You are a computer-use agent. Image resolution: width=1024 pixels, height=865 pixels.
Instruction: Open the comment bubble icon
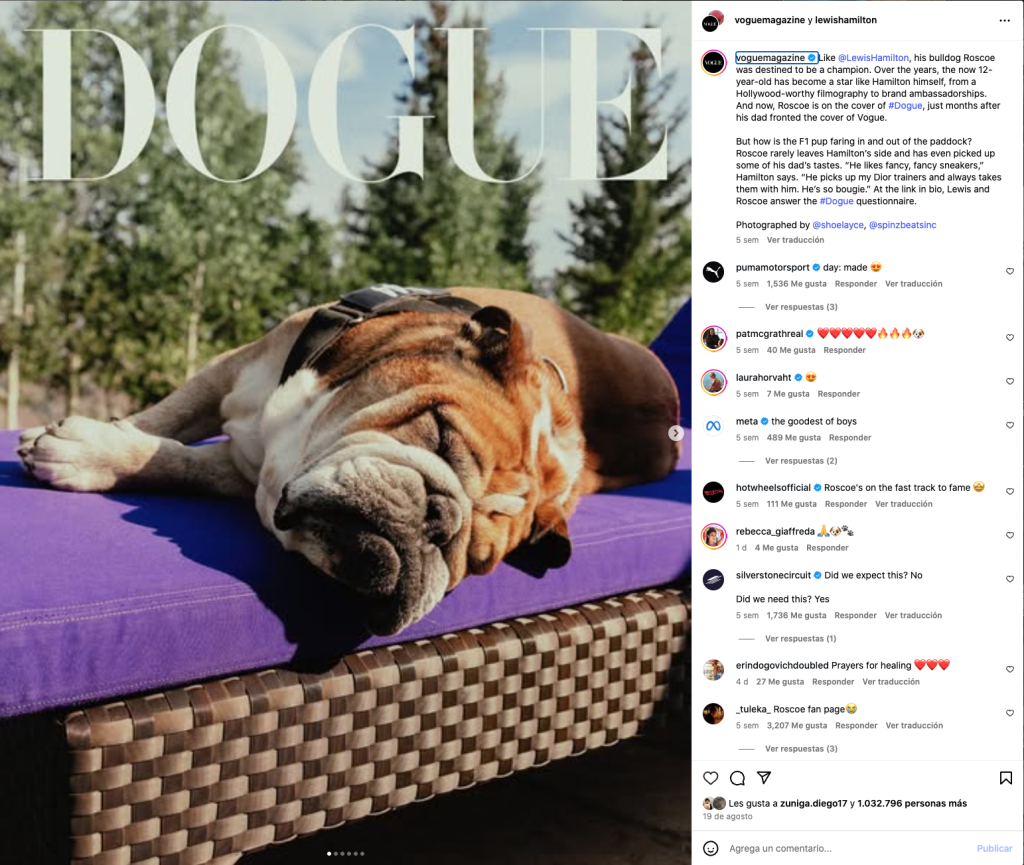tap(737, 778)
